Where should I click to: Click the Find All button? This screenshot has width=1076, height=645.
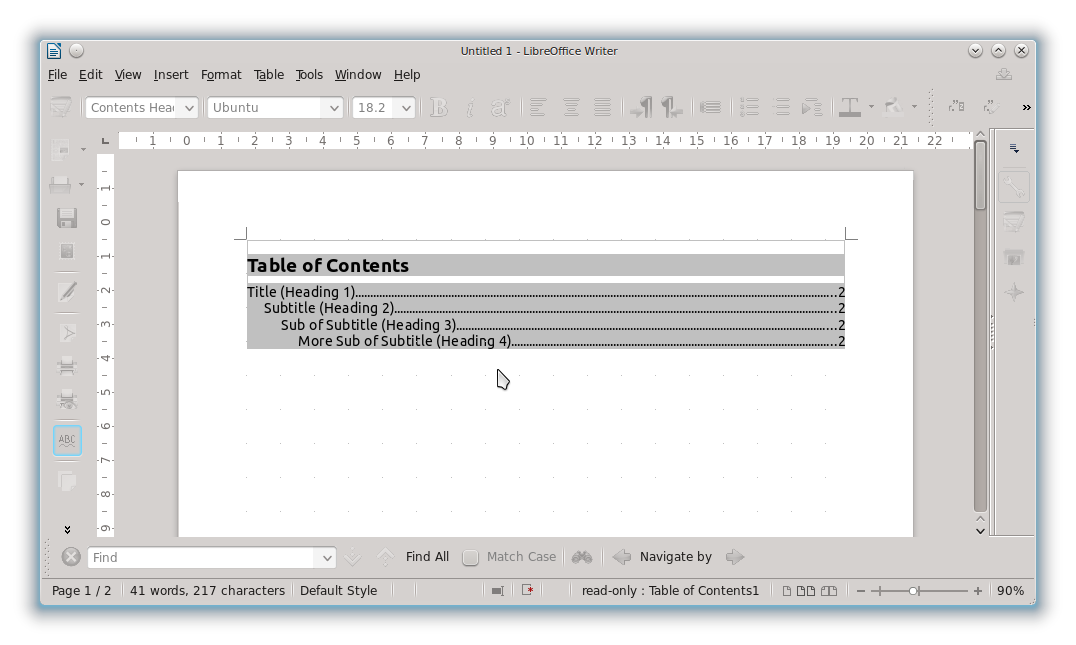[427, 557]
